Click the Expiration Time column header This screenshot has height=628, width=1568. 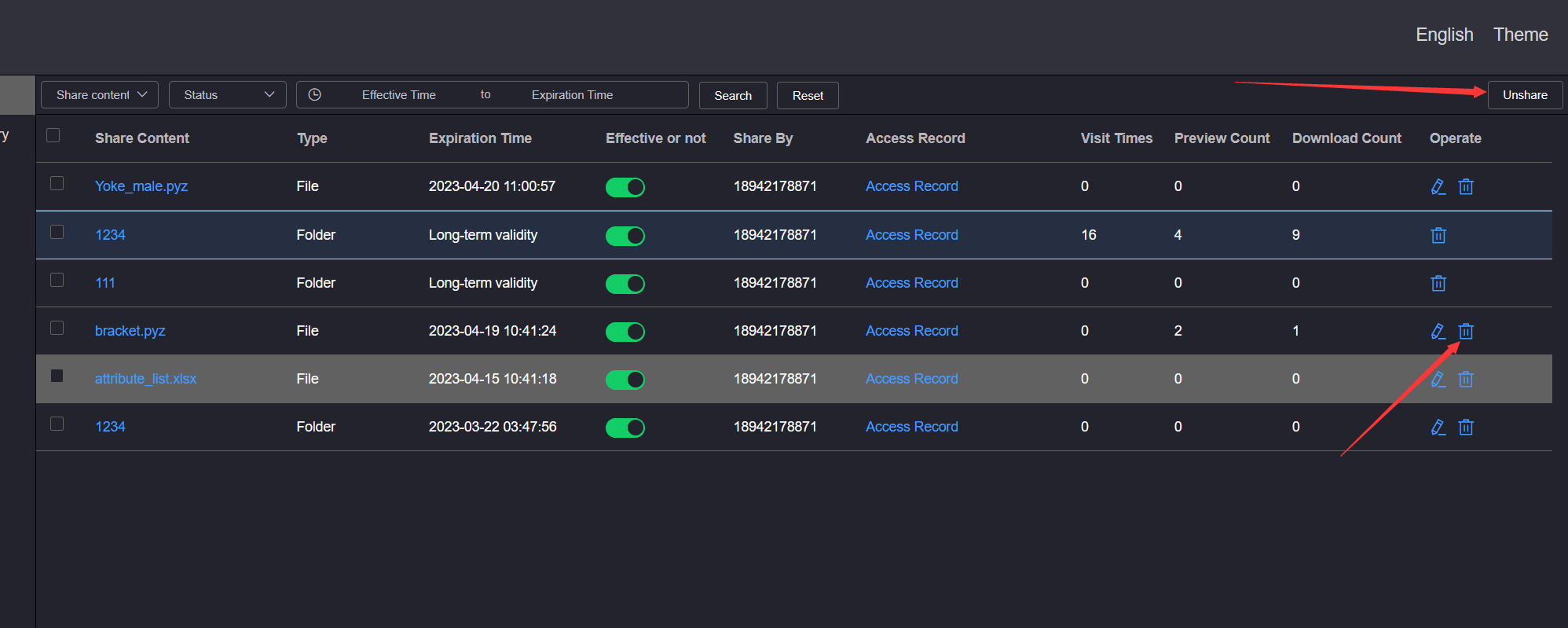pyautogui.click(x=480, y=138)
